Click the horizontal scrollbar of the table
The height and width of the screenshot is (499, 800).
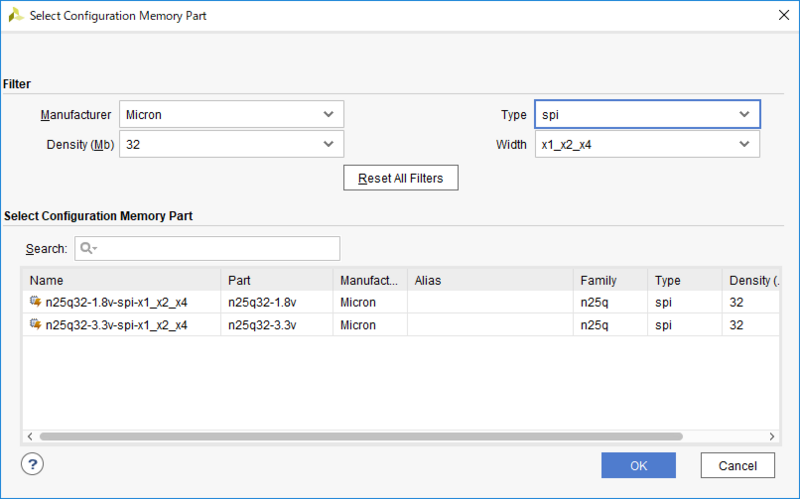pos(360,437)
